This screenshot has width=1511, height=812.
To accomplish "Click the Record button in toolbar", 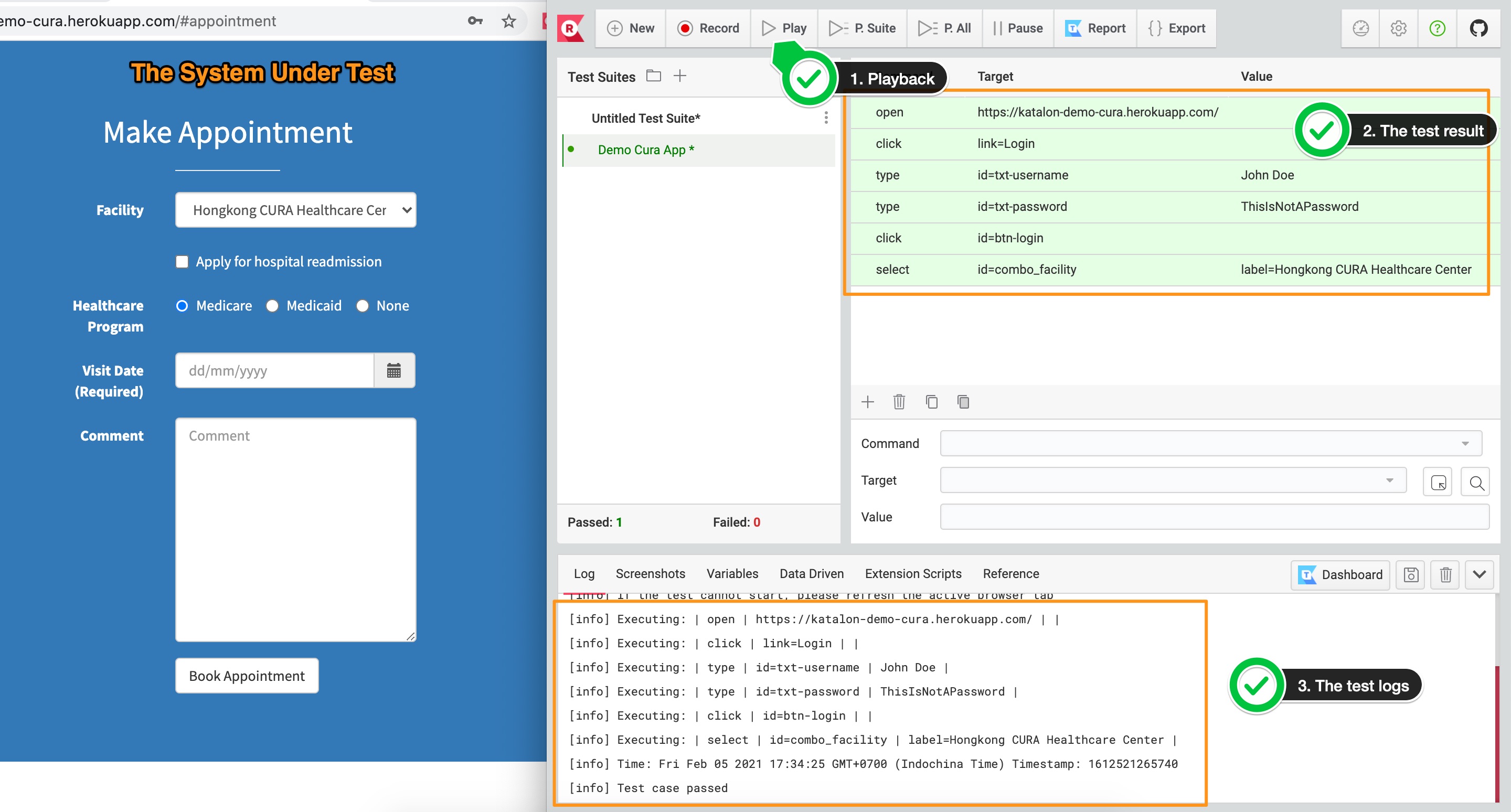I will [x=708, y=28].
